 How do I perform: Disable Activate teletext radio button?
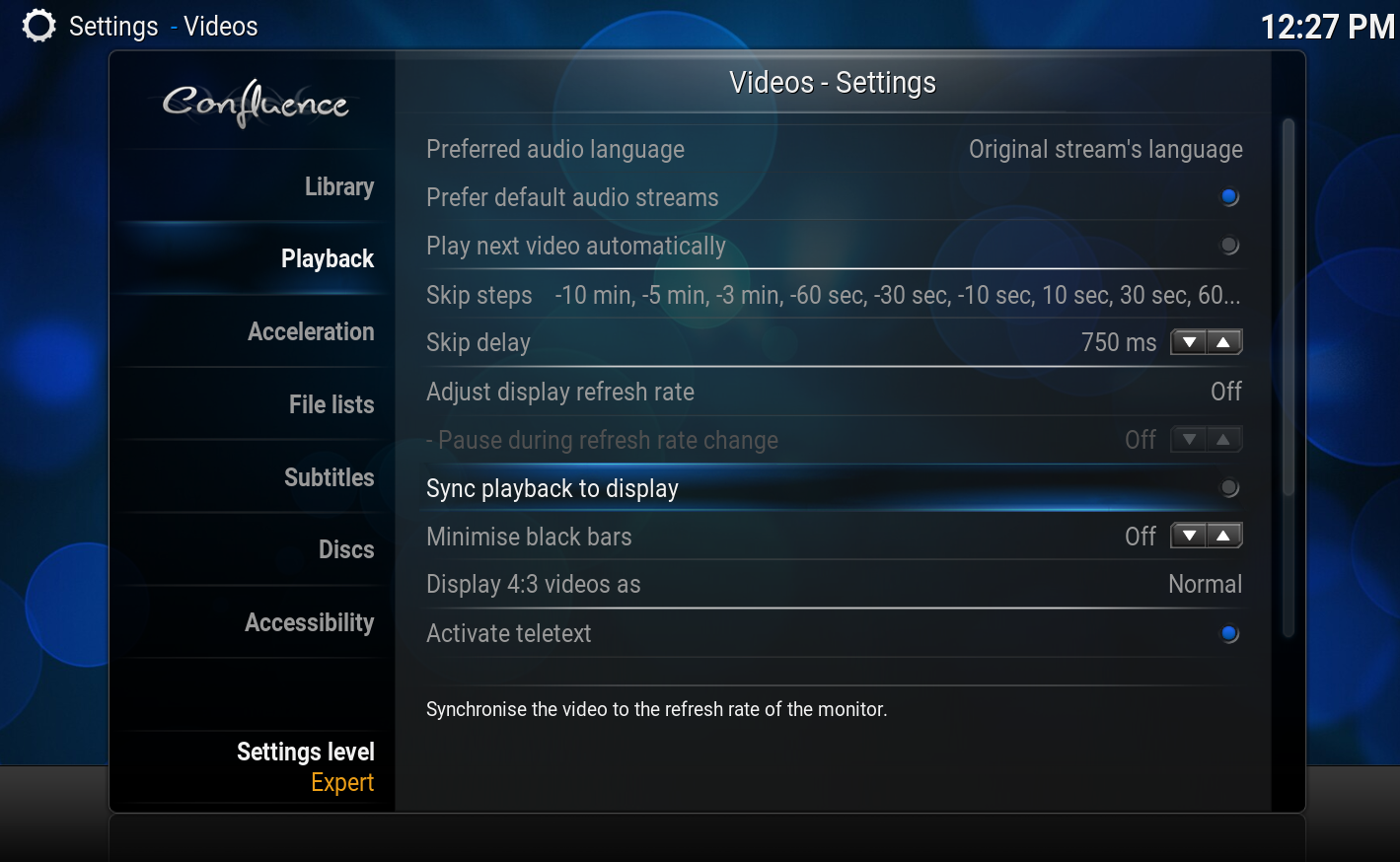click(1229, 633)
